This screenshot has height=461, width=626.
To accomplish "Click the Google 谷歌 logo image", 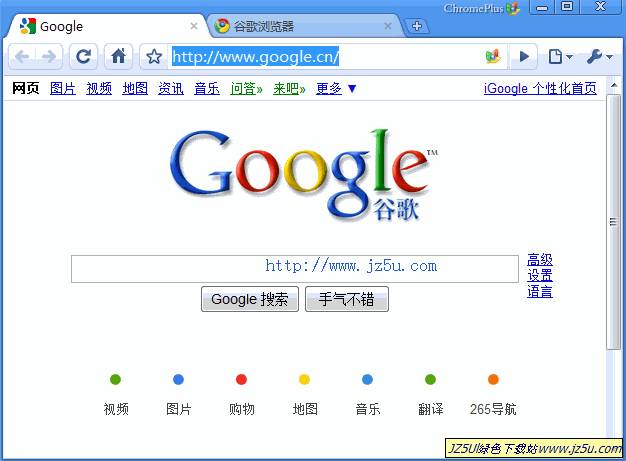I will [303, 176].
